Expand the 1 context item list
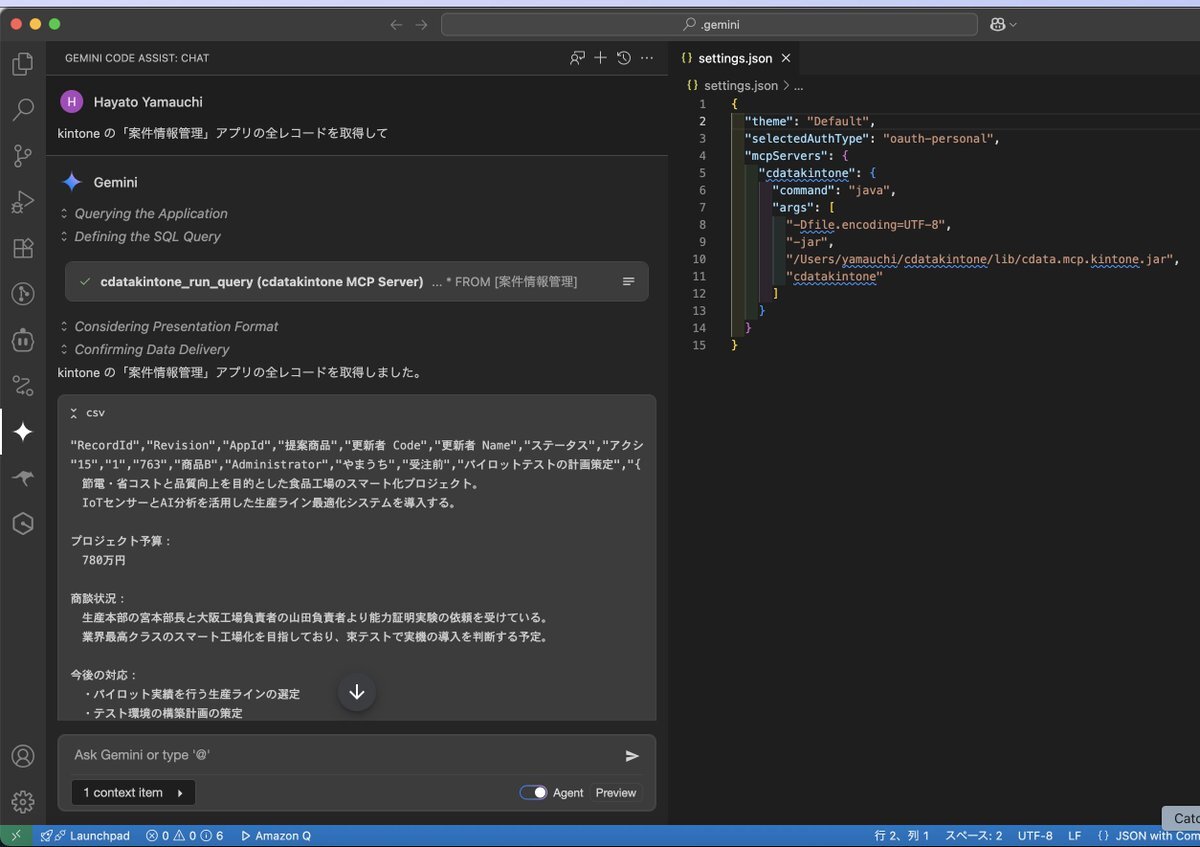The width and height of the screenshot is (1200, 847). [133, 792]
